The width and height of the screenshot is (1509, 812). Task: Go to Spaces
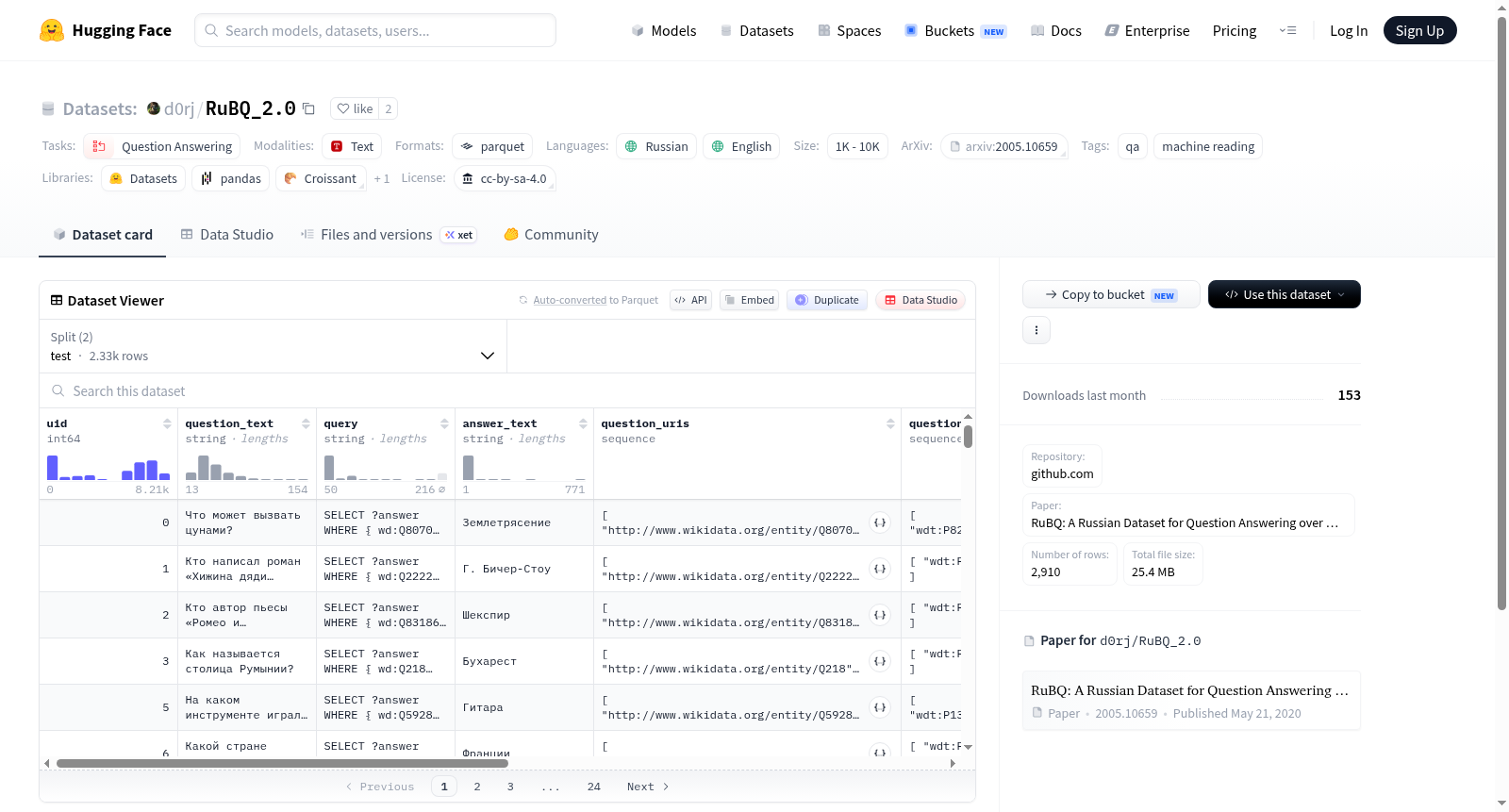coord(849,30)
